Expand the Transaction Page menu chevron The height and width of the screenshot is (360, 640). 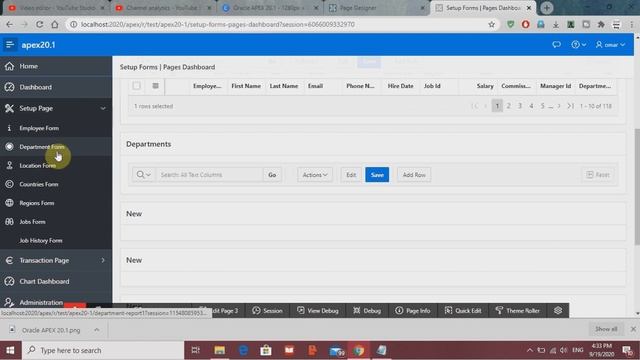point(103,260)
